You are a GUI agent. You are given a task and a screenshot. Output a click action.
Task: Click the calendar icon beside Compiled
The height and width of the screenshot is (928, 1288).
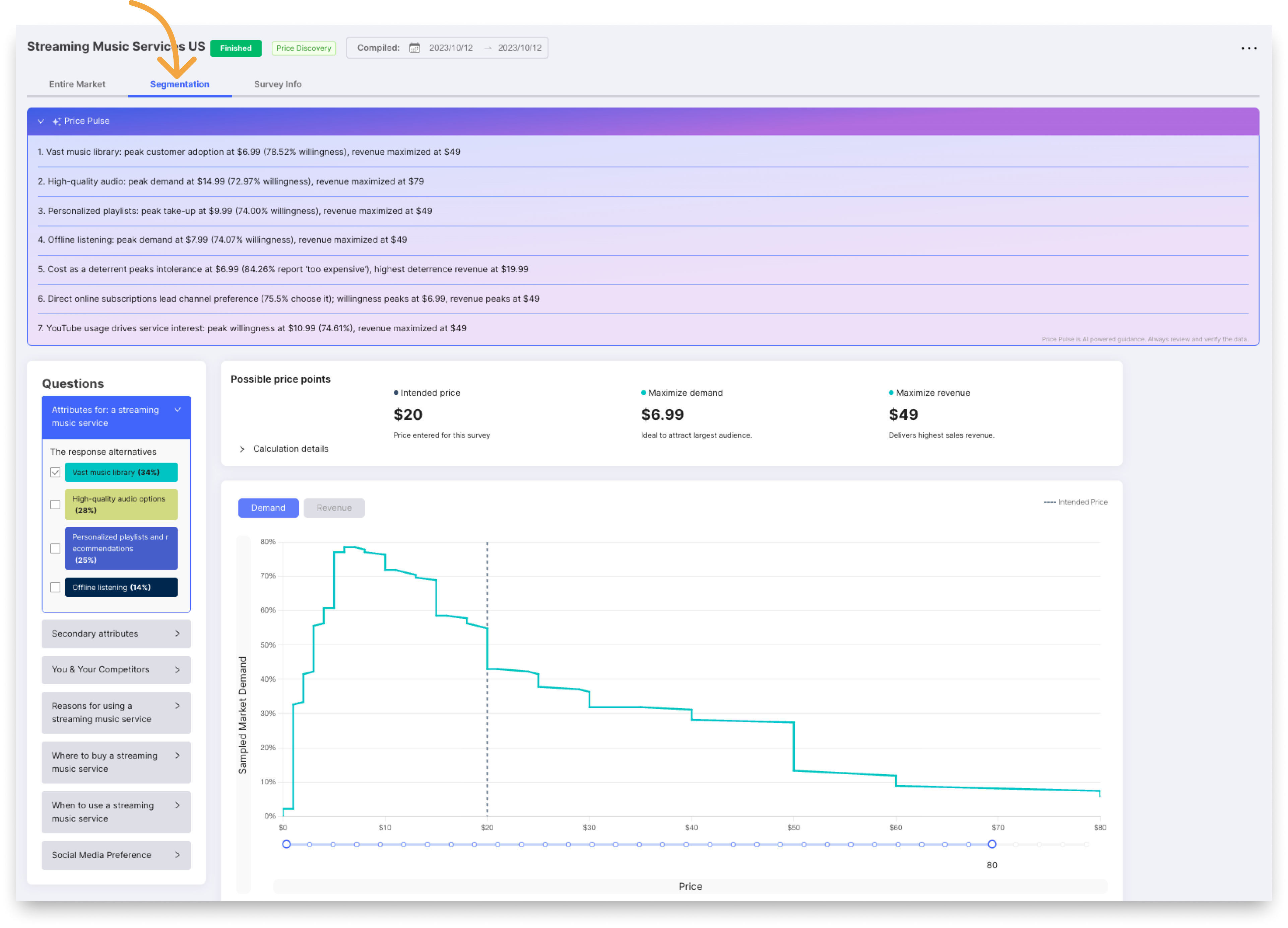(x=414, y=48)
